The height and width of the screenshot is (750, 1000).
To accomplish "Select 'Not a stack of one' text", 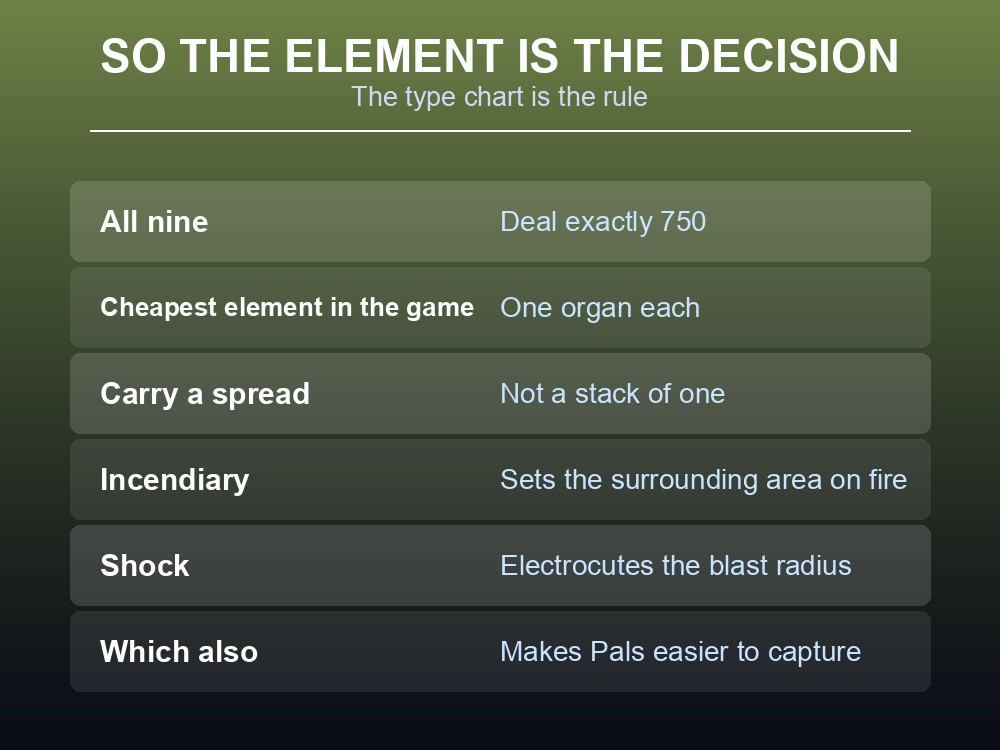I will click(613, 393).
